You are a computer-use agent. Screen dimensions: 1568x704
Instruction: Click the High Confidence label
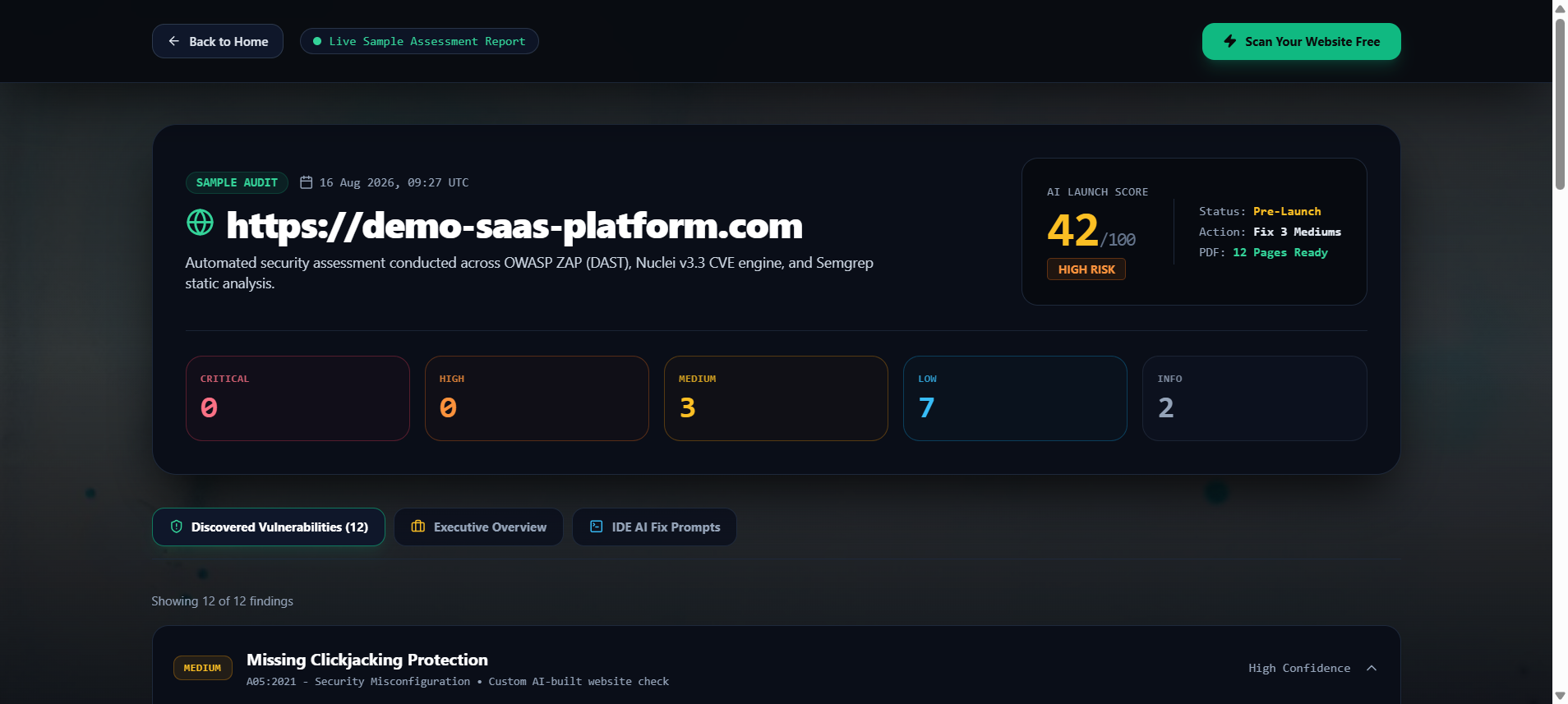coord(1299,668)
